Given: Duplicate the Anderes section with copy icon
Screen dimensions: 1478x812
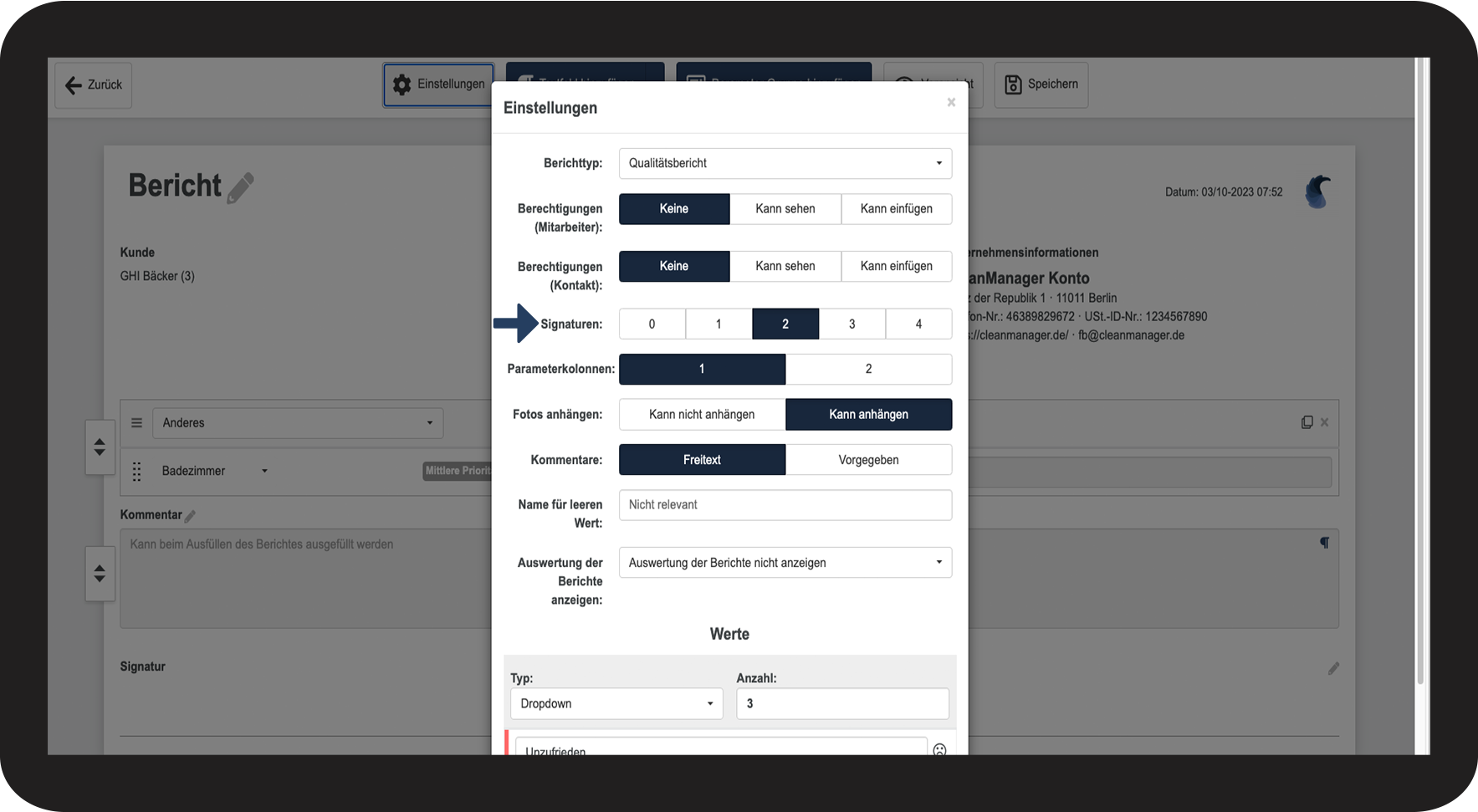Looking at the screenshot, I should click(1307, 422).
